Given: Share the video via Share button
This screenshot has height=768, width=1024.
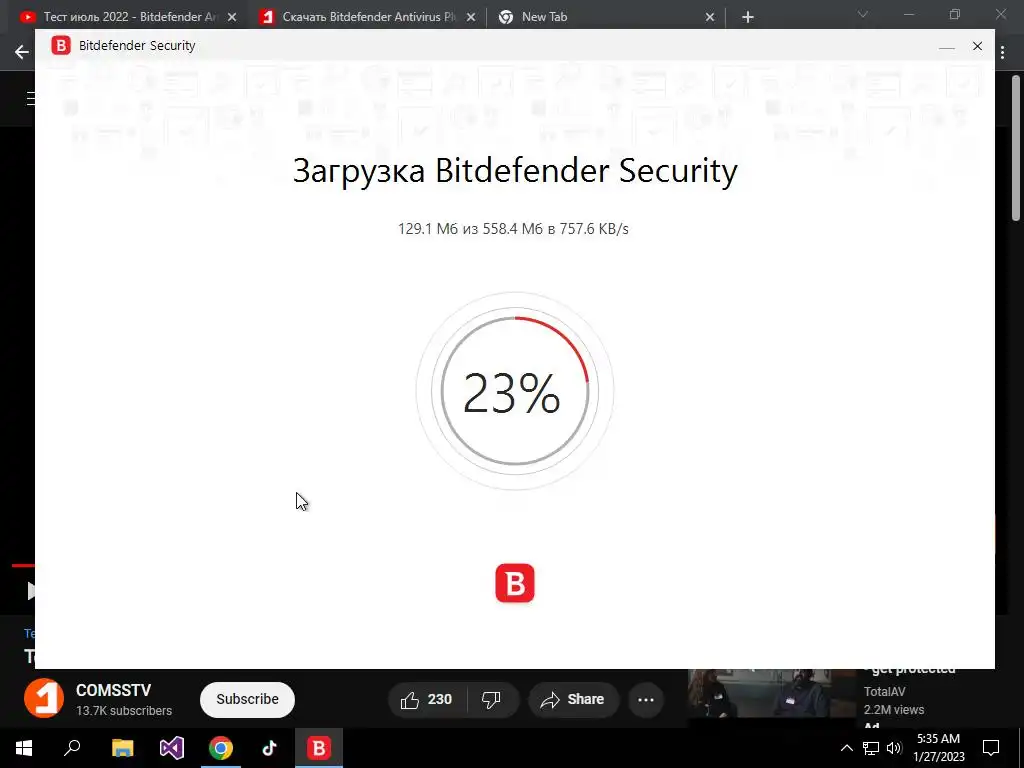Looking at the screenshot, I should 572,699.
